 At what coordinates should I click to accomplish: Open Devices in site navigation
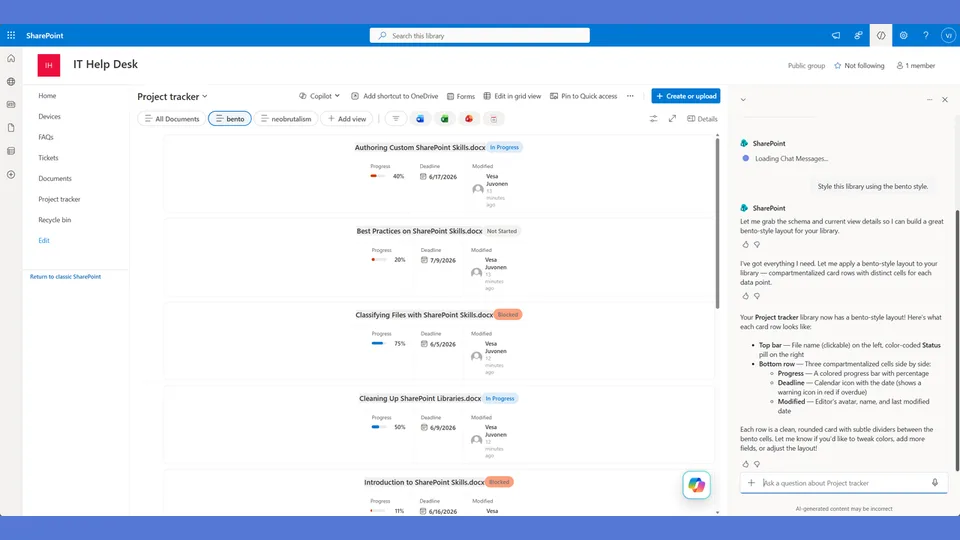click(50, 116)
